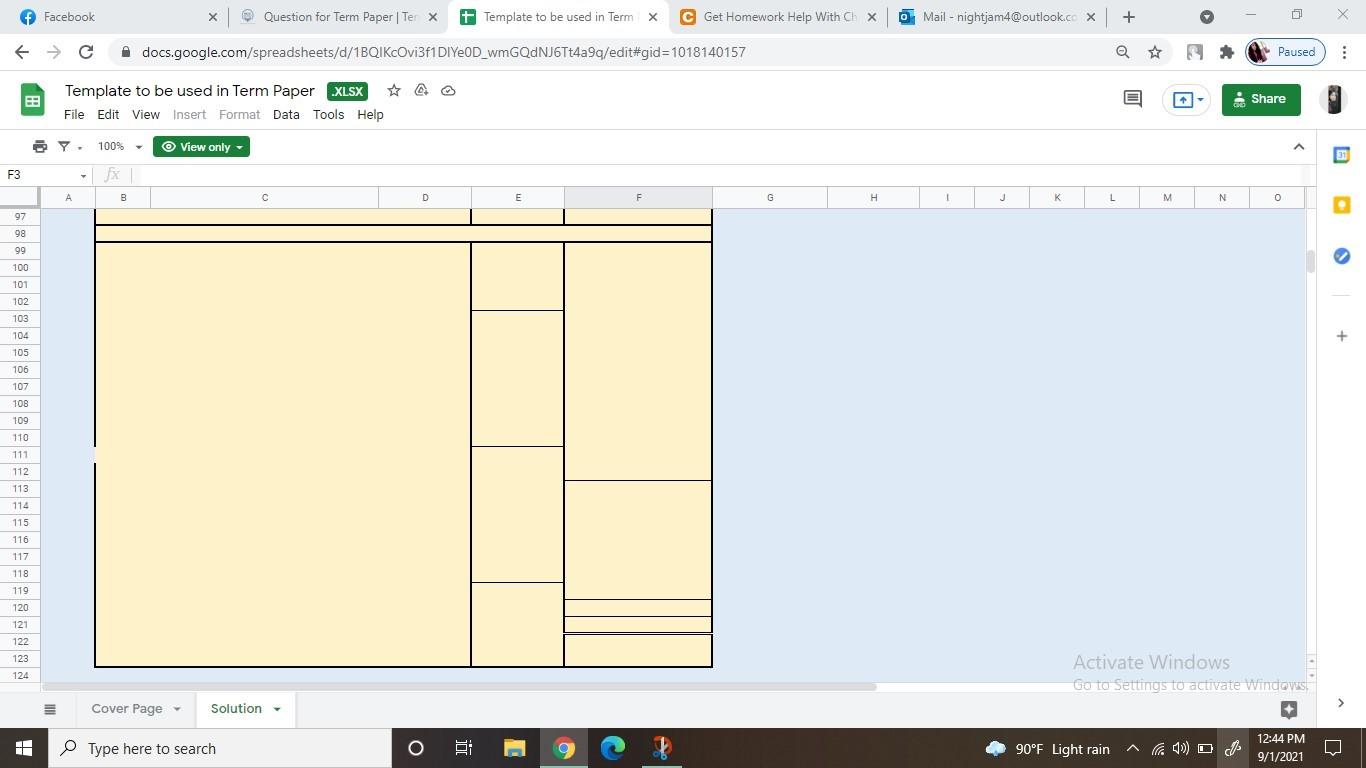Open a new browser tab
The width and height of the screenshot is (1366, 768).
(x=1129, y=17)
